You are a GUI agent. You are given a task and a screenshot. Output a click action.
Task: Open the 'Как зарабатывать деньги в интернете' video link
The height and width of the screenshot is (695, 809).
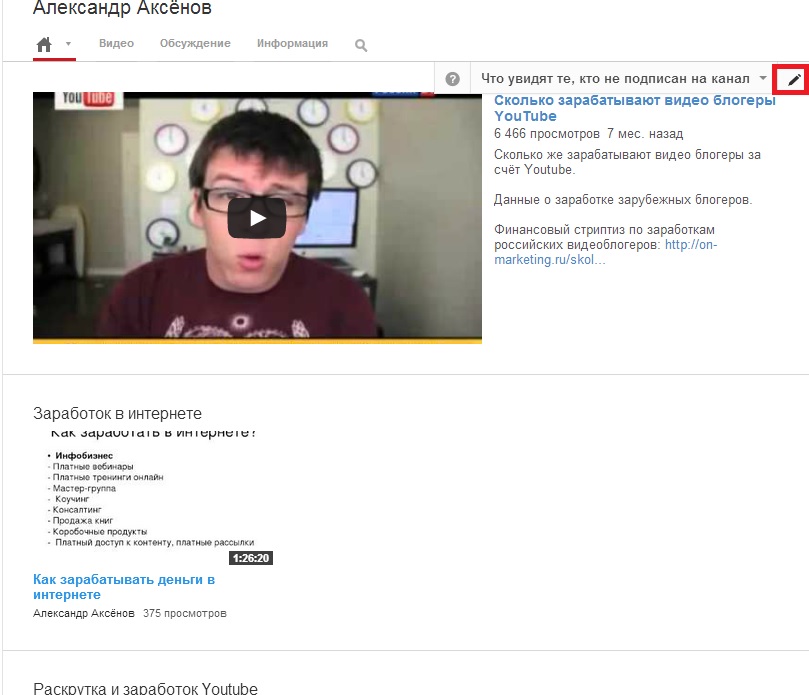(124, 587)
